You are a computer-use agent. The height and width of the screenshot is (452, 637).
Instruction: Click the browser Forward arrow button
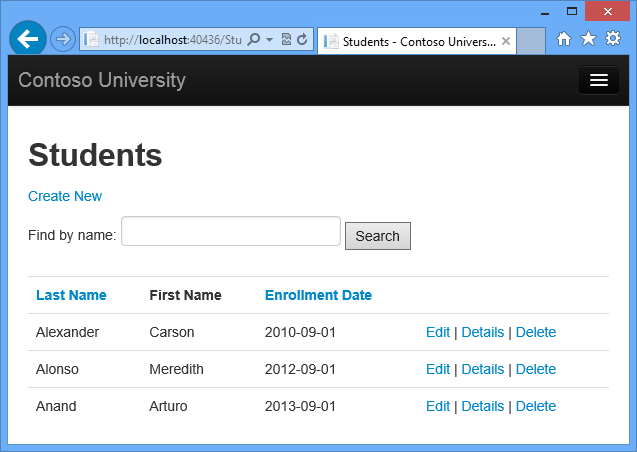(62, 39)
